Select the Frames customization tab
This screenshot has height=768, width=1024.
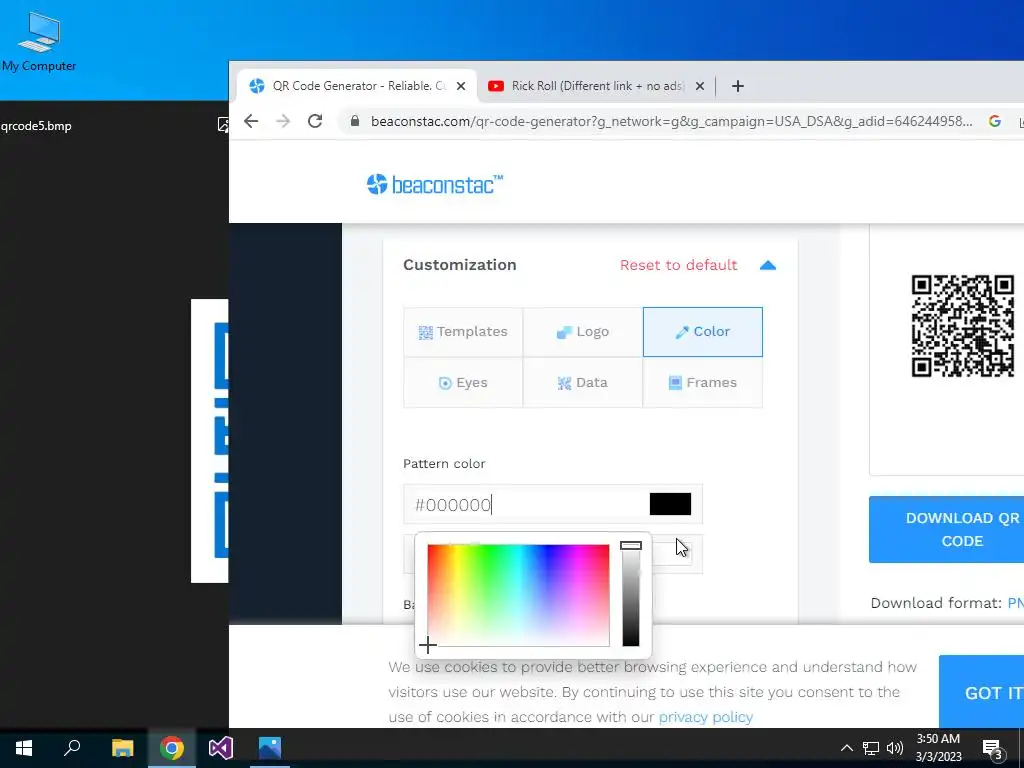coord(703,383)
